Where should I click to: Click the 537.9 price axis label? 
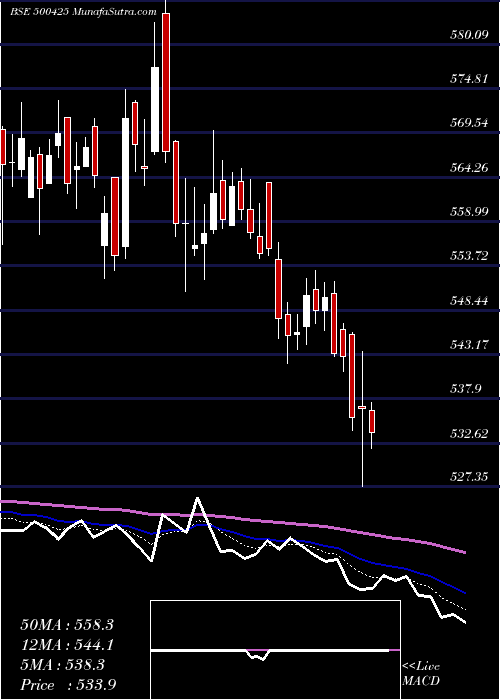pos(465,389)
